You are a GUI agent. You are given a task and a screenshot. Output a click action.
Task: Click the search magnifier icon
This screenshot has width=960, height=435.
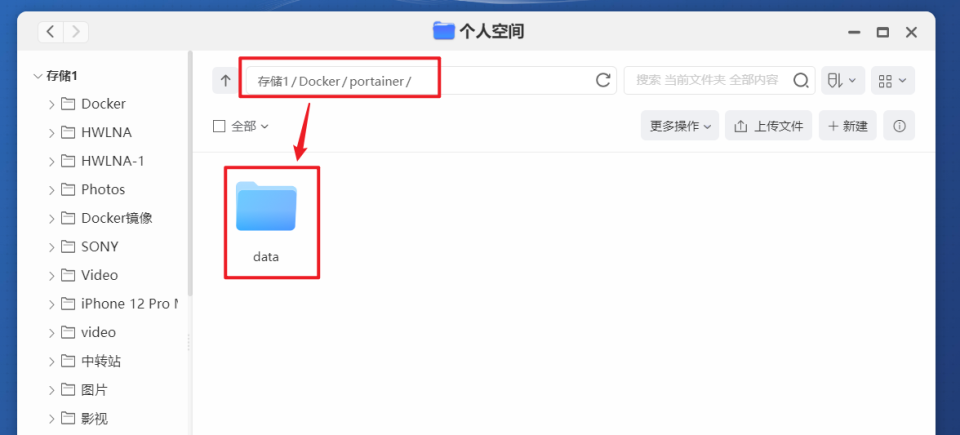tap(801, 80)
